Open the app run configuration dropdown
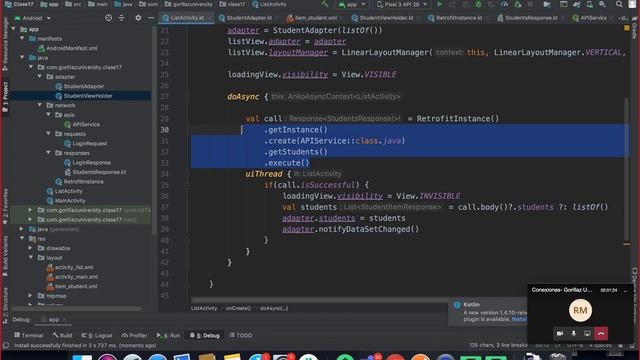This screenshot has height=360, width=640. pyautogui.click(x=352, y=4)
